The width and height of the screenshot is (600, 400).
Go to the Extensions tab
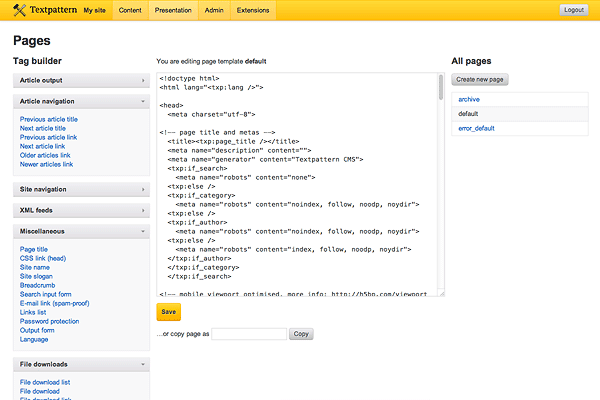coord(252,10)
